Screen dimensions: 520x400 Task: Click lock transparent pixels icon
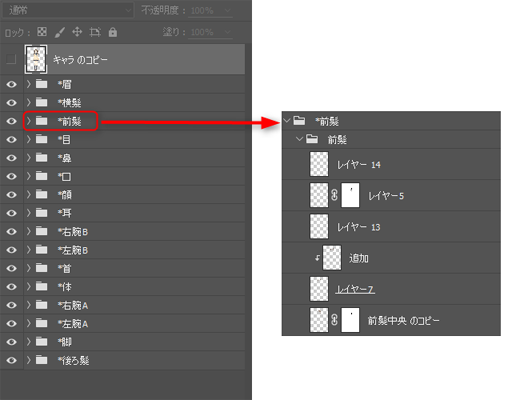click(42, 32)
